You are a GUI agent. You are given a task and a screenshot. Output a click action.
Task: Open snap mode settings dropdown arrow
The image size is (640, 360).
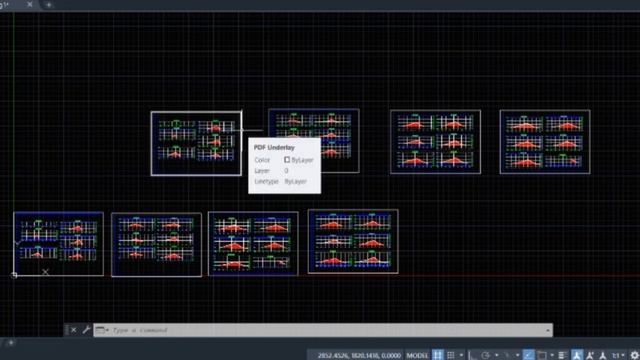coord(461,355)
